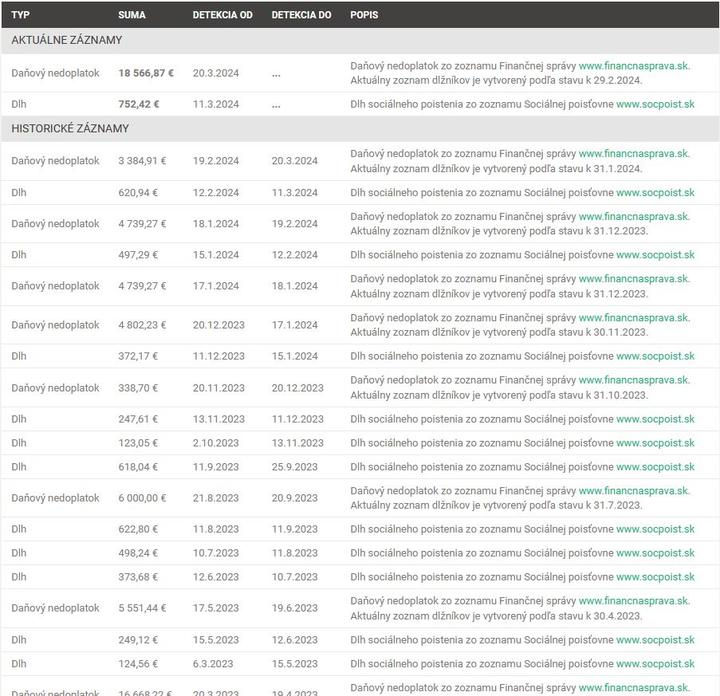Follow socpoist.sk link in 620,94 € row
The width and height of the screenshot is (720, 696).
[x=655, y=192]
